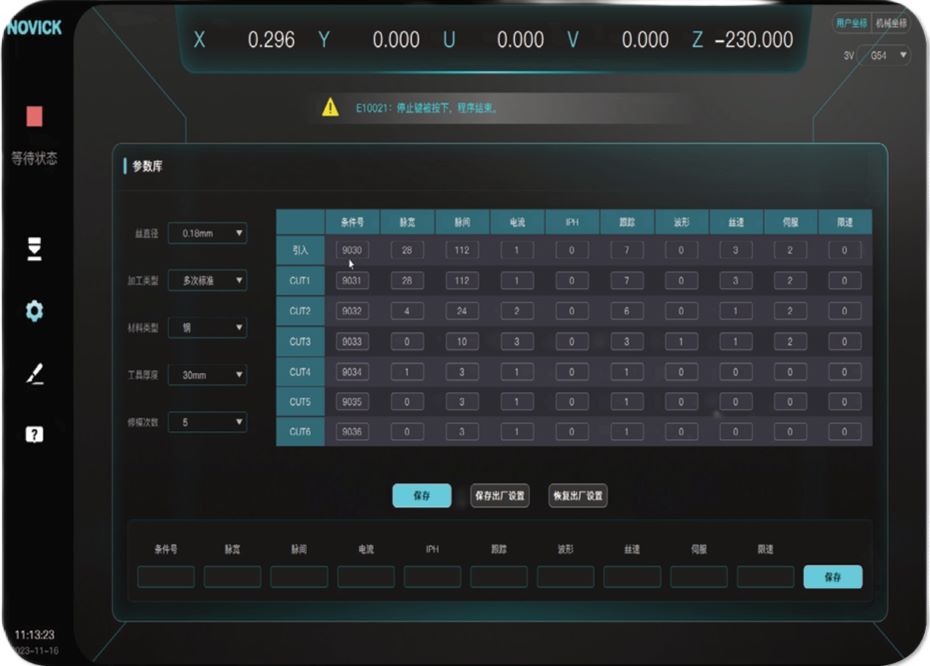
Task: Click the yellow warning triangle icon
Action: pos(330,108)
